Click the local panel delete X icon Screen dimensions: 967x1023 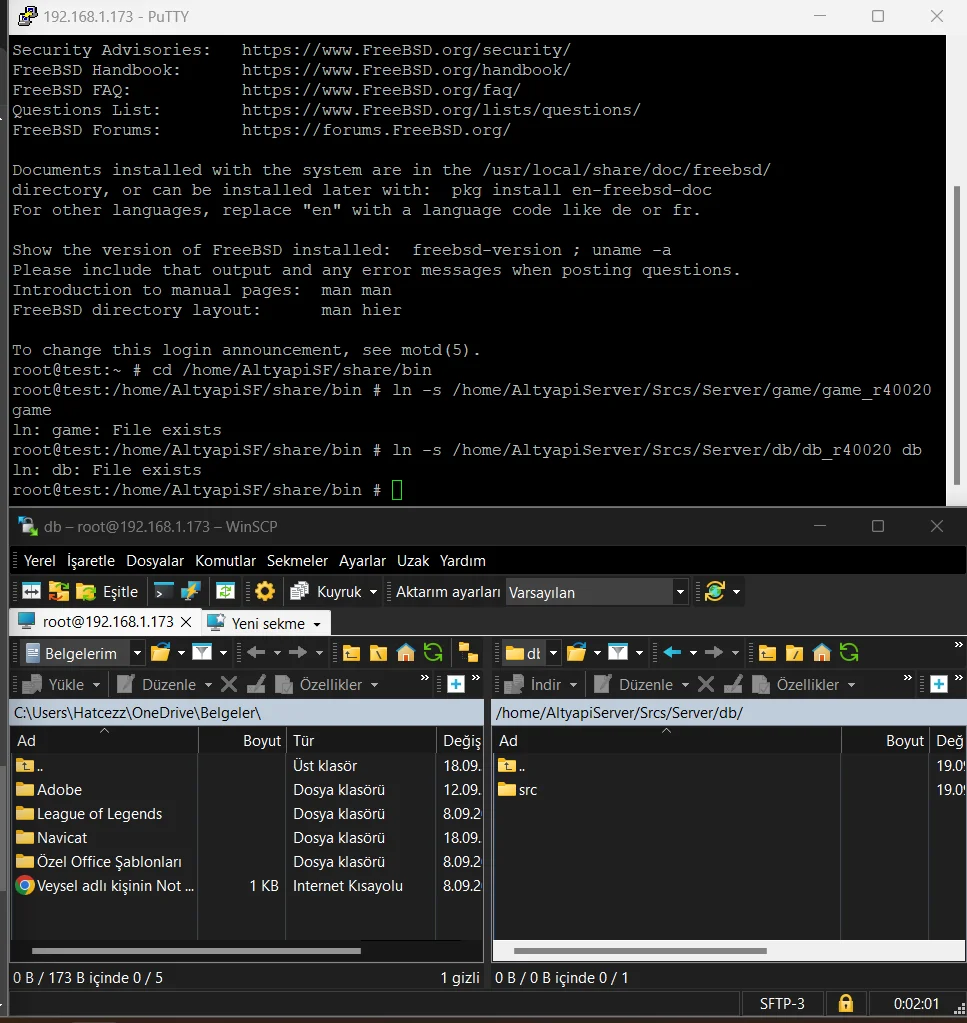pos(229,684)
